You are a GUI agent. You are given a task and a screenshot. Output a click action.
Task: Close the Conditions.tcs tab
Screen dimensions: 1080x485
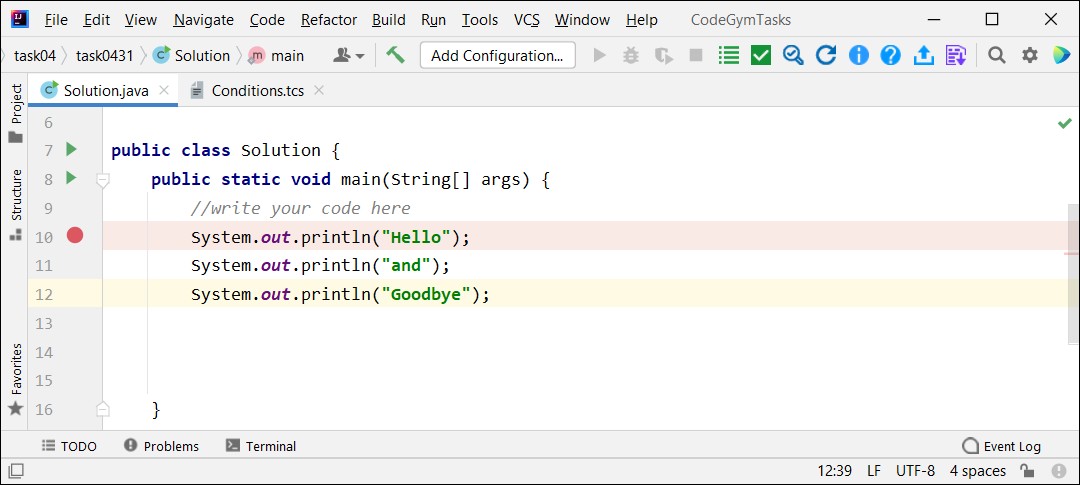pos(318,90)
